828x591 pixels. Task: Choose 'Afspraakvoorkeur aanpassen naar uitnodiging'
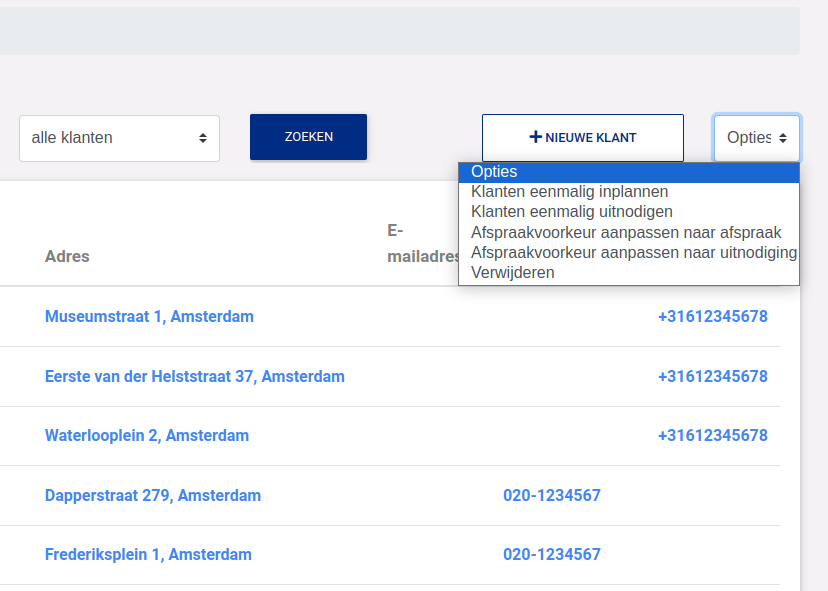coord(633,252)
